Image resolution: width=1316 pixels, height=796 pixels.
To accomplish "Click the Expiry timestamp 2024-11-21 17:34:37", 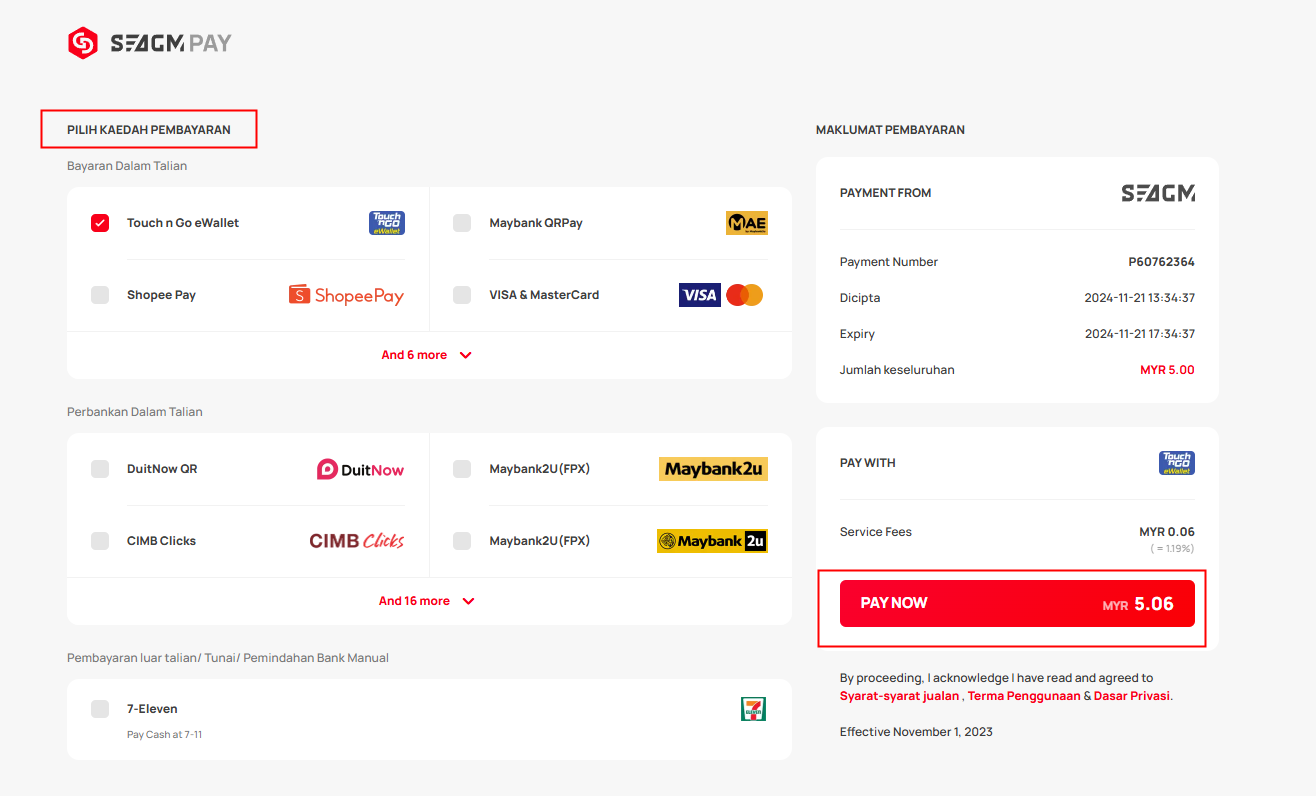I will (x=1139, y=334).
